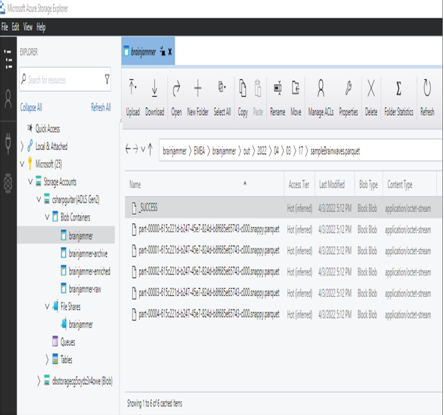Open the navigation history dropdown arrow

[x=143, y=149]
